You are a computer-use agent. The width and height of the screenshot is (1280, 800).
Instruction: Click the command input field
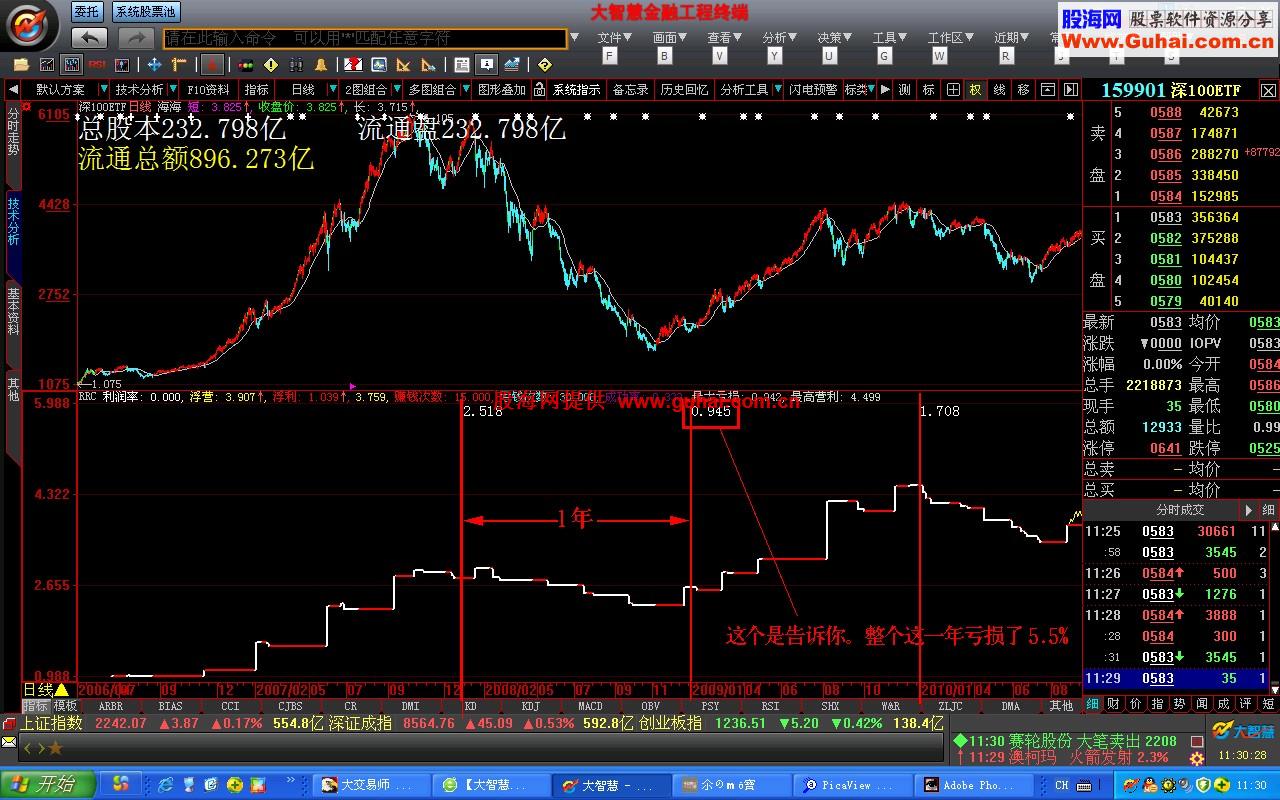click(365, 38)
